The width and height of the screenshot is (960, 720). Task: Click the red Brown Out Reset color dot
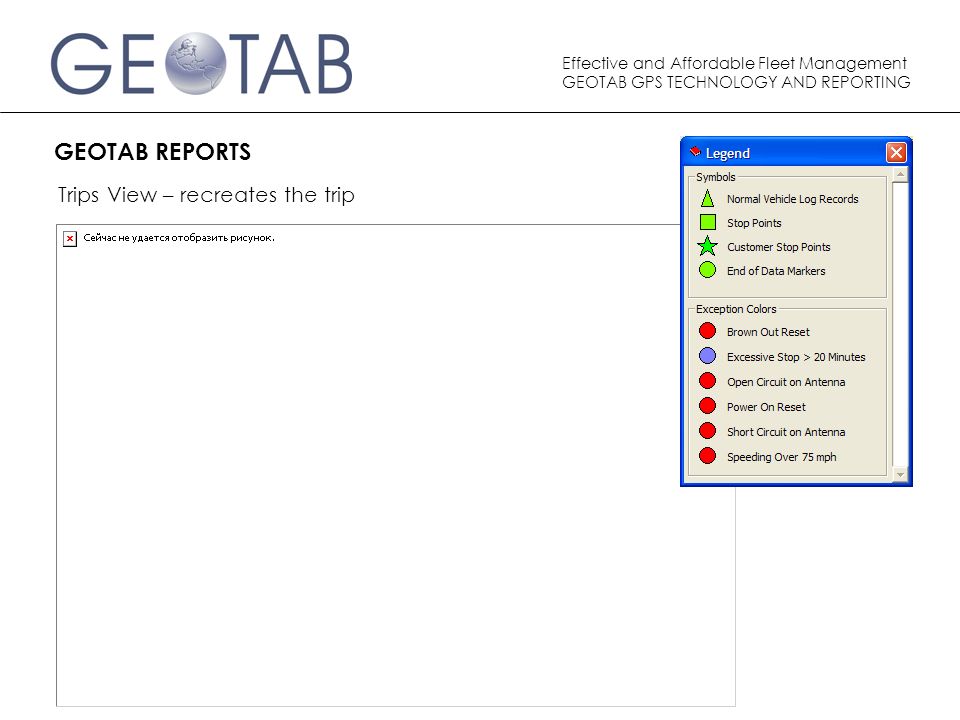coord(707,331)
